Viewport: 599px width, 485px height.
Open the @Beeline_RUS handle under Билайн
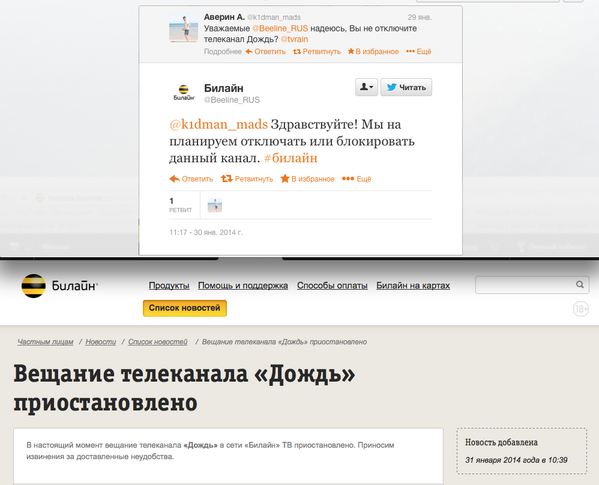232,100
